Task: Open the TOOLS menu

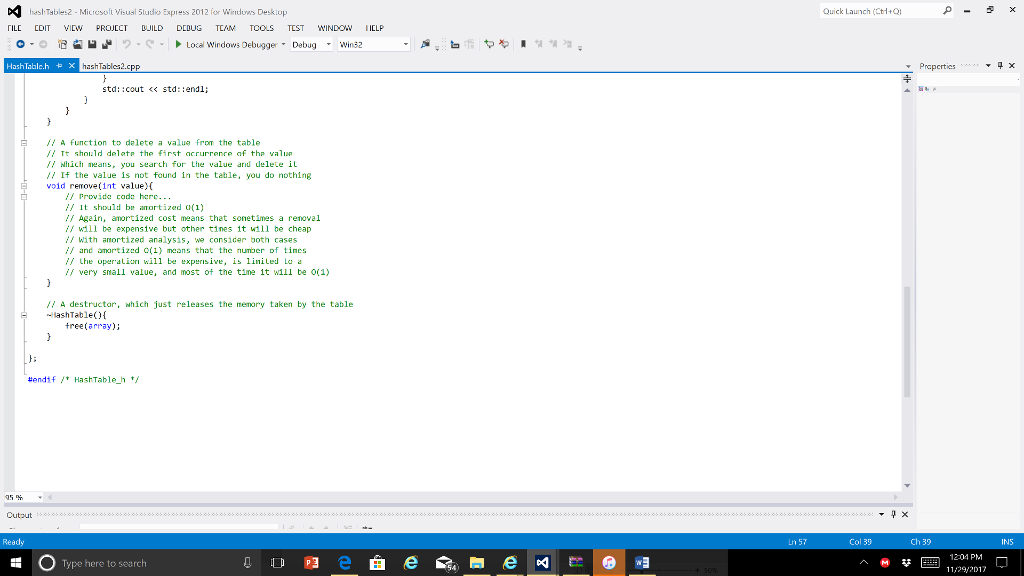Action: point(261,28)
